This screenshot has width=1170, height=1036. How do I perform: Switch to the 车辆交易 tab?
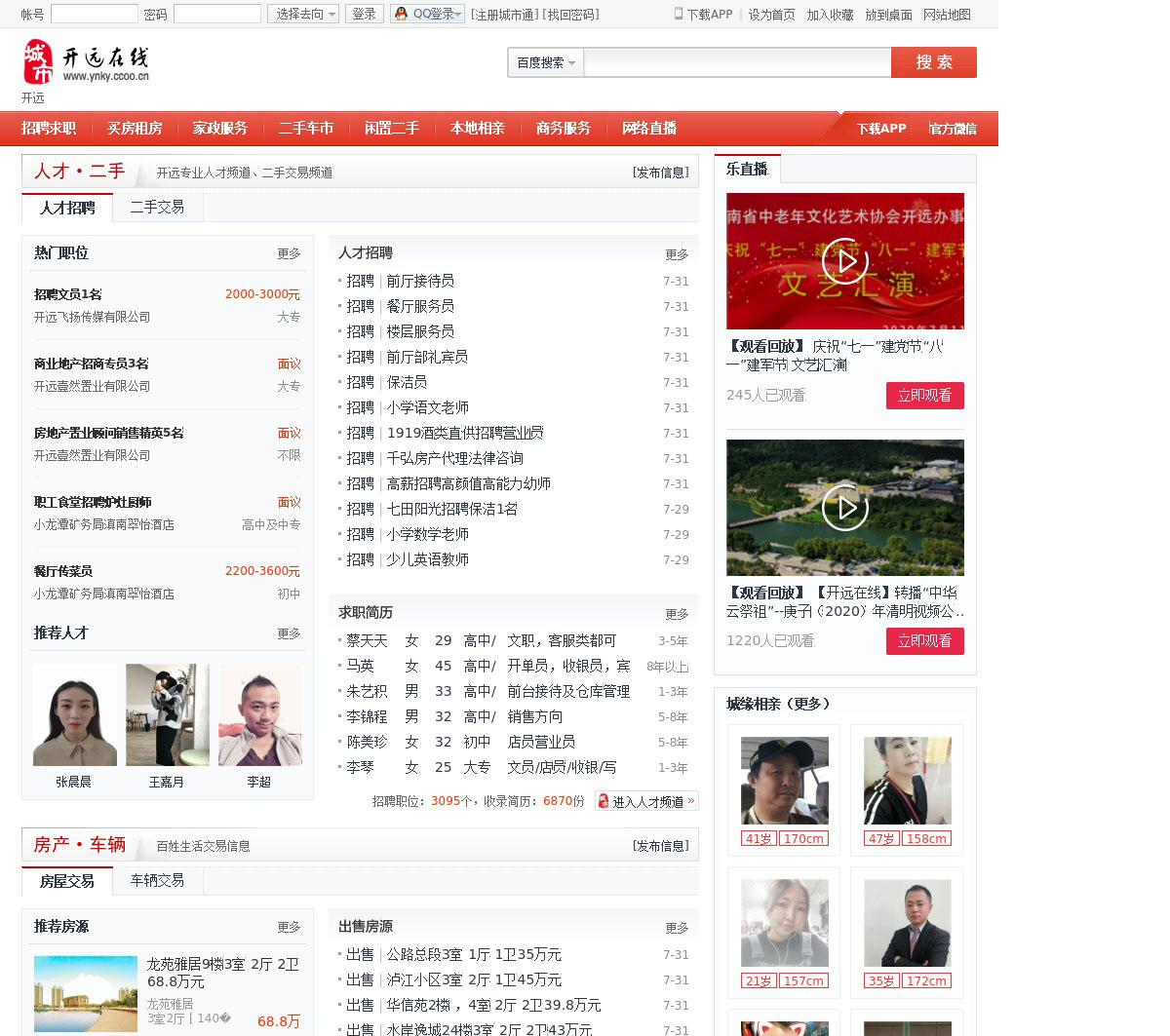click(157, 880)
